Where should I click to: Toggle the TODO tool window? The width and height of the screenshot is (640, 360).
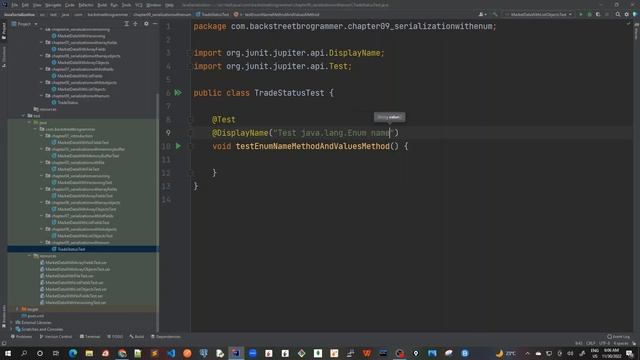coord(115,337)
